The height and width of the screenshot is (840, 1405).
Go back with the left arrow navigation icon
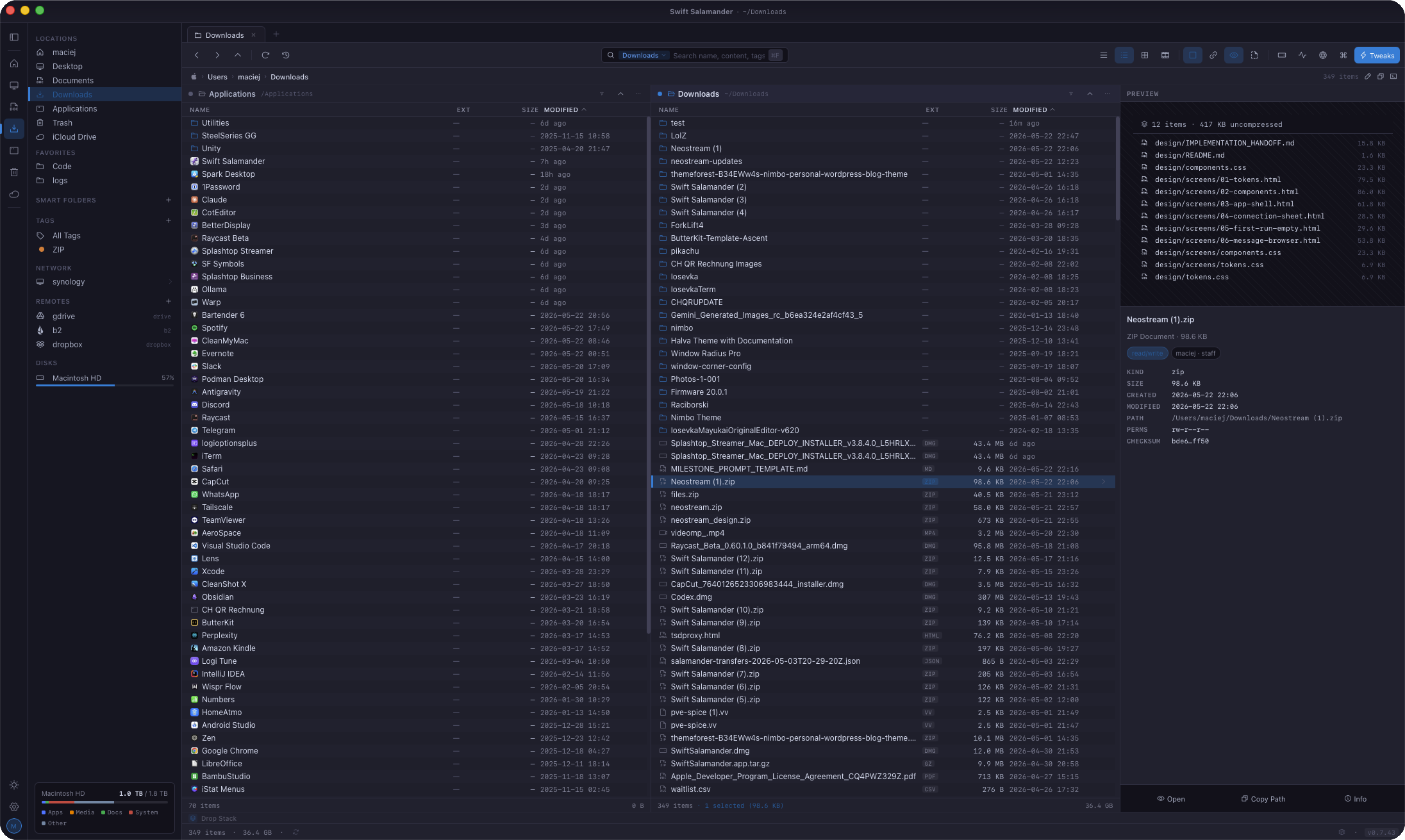coord(197,55)
